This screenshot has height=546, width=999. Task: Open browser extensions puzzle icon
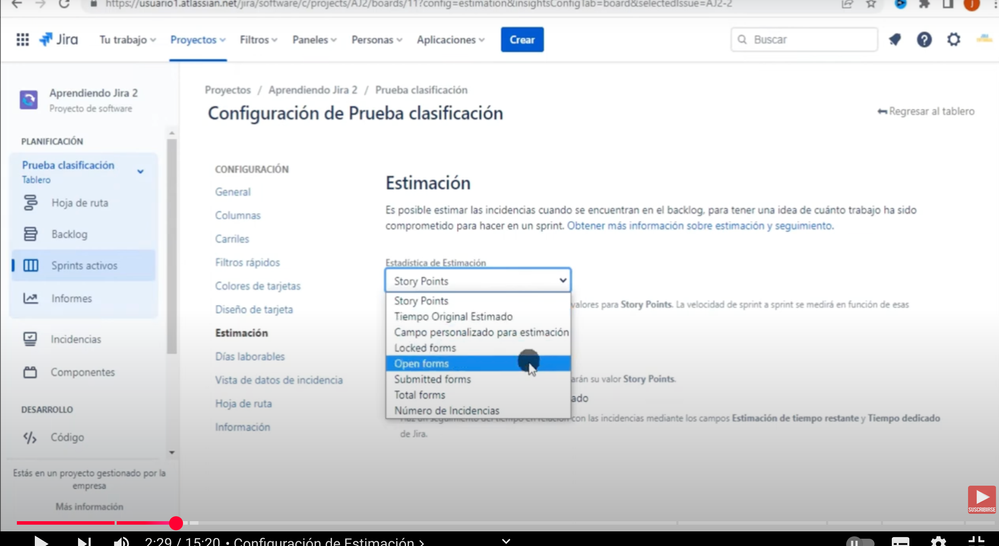tap(924, 4)
